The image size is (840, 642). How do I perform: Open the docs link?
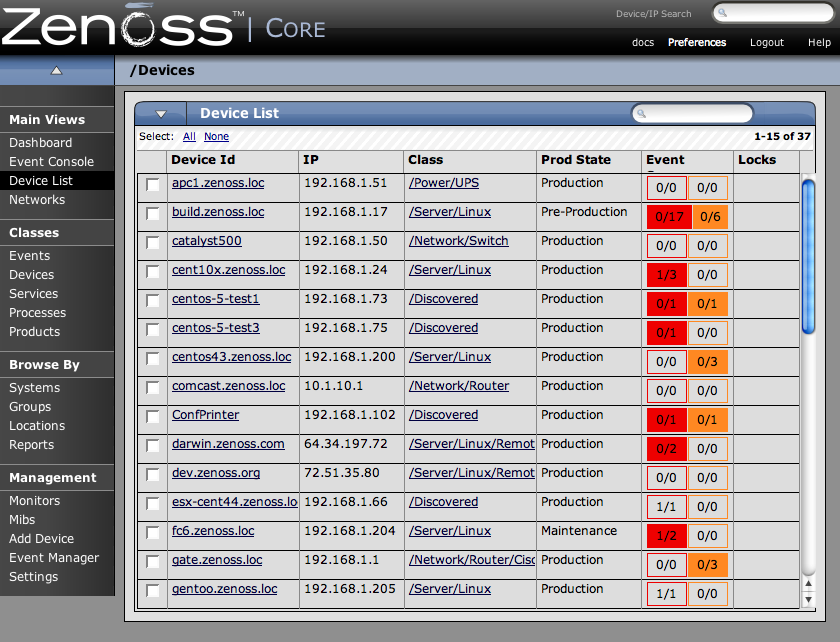pyautogui.click(x=643, y=42)
